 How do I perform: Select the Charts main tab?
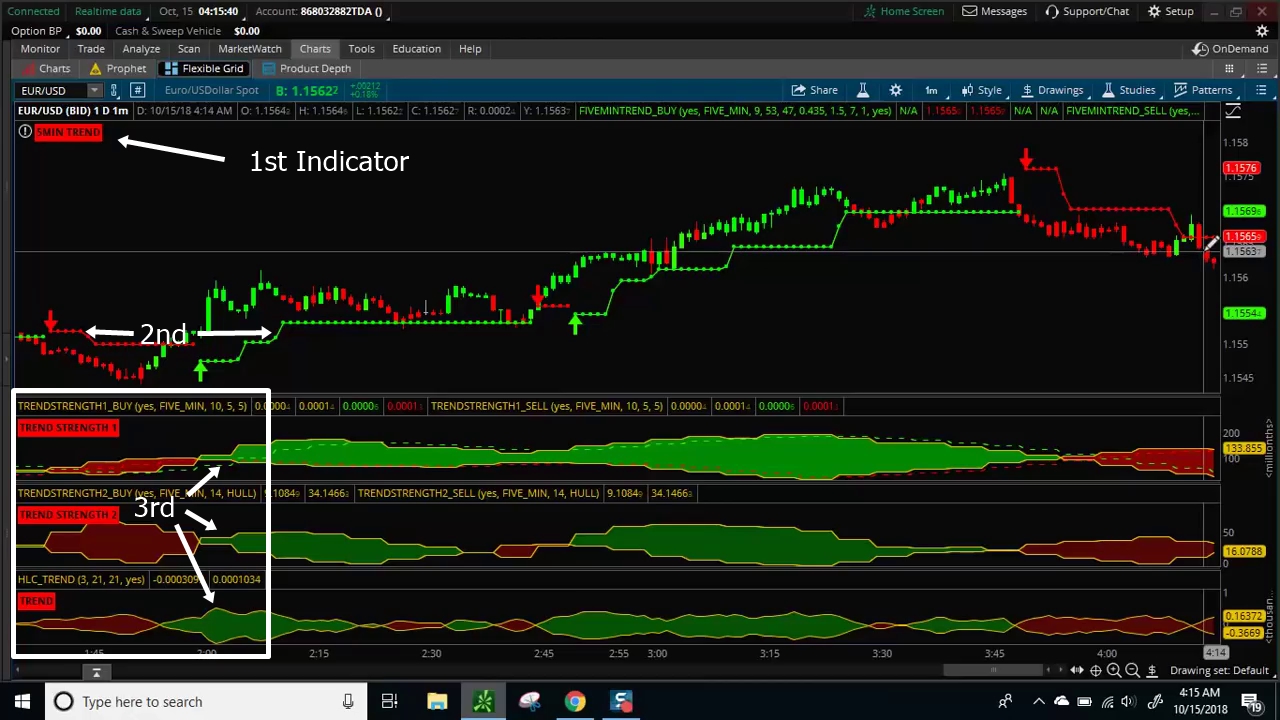coord(315,49)
